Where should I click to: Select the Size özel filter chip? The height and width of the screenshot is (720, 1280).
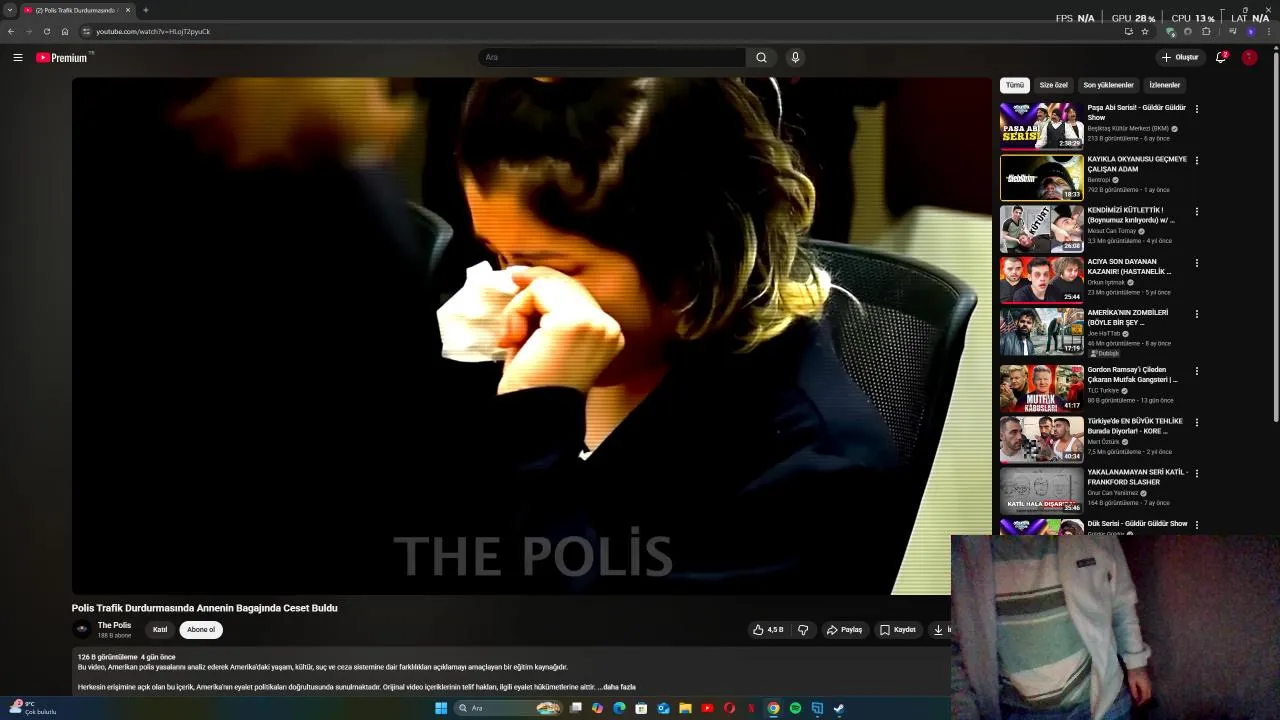pyautogui.click(x=1053, y=85)
